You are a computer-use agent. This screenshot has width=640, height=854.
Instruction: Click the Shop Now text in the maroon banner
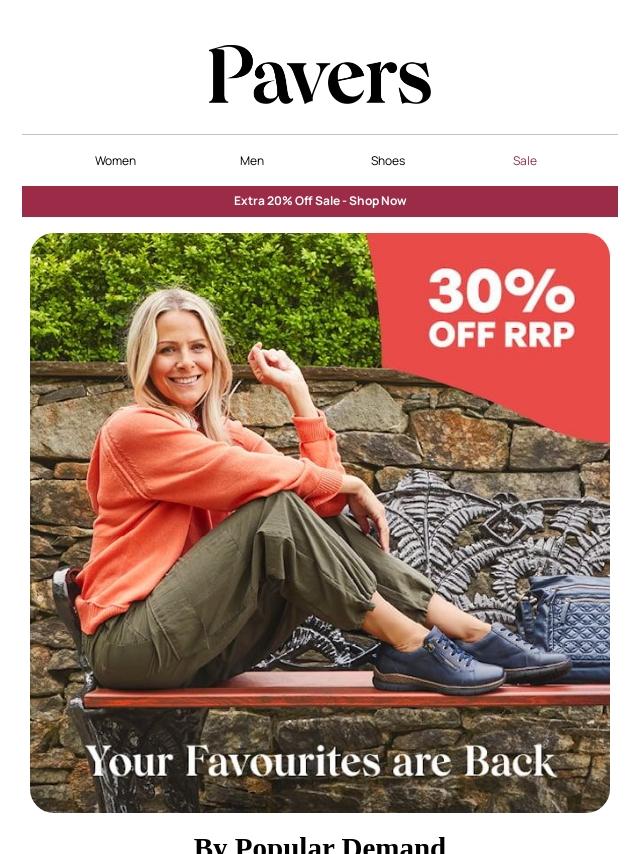coord(377,201)
